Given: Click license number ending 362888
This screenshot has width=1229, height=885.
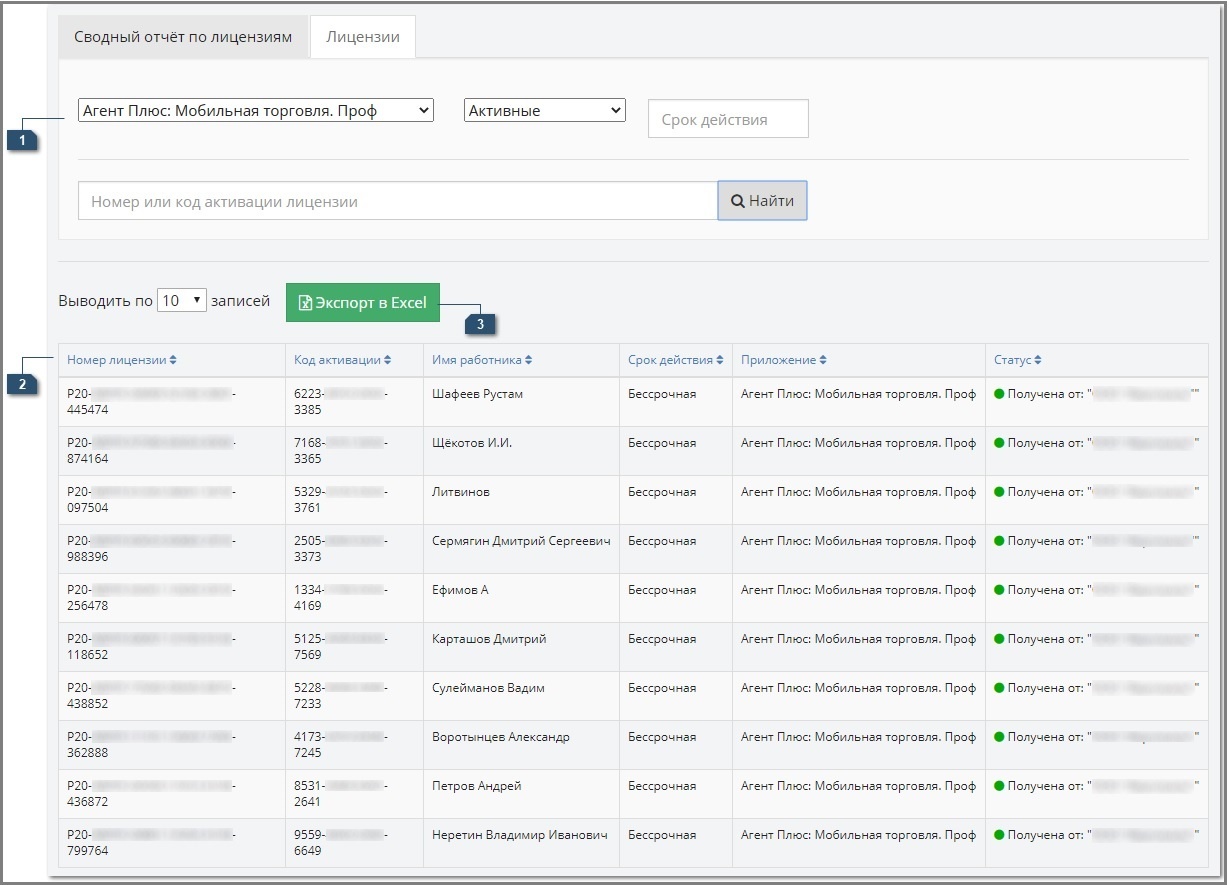Looking at the screenshot, I should [152, 745].
